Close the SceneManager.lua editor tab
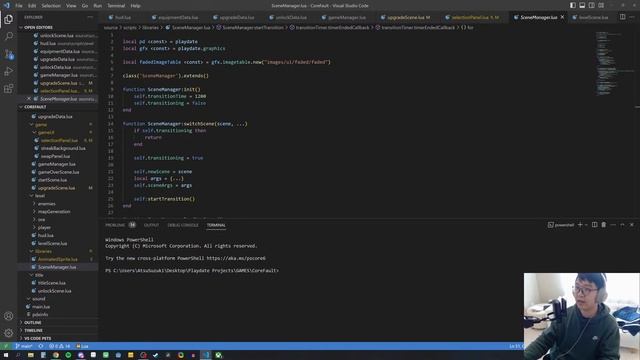 pos(562,17)
